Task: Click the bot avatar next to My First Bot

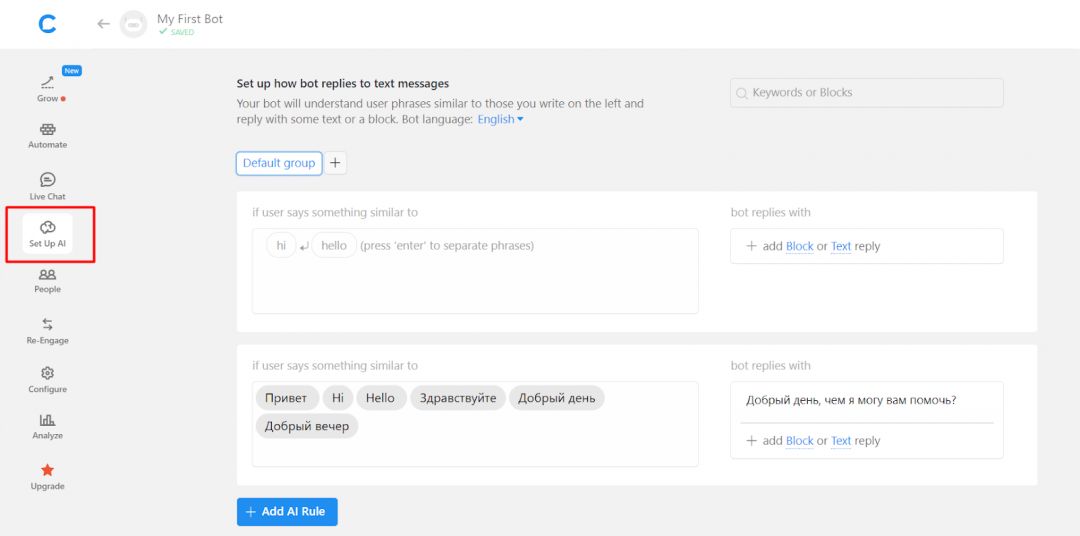Action: 134,24
